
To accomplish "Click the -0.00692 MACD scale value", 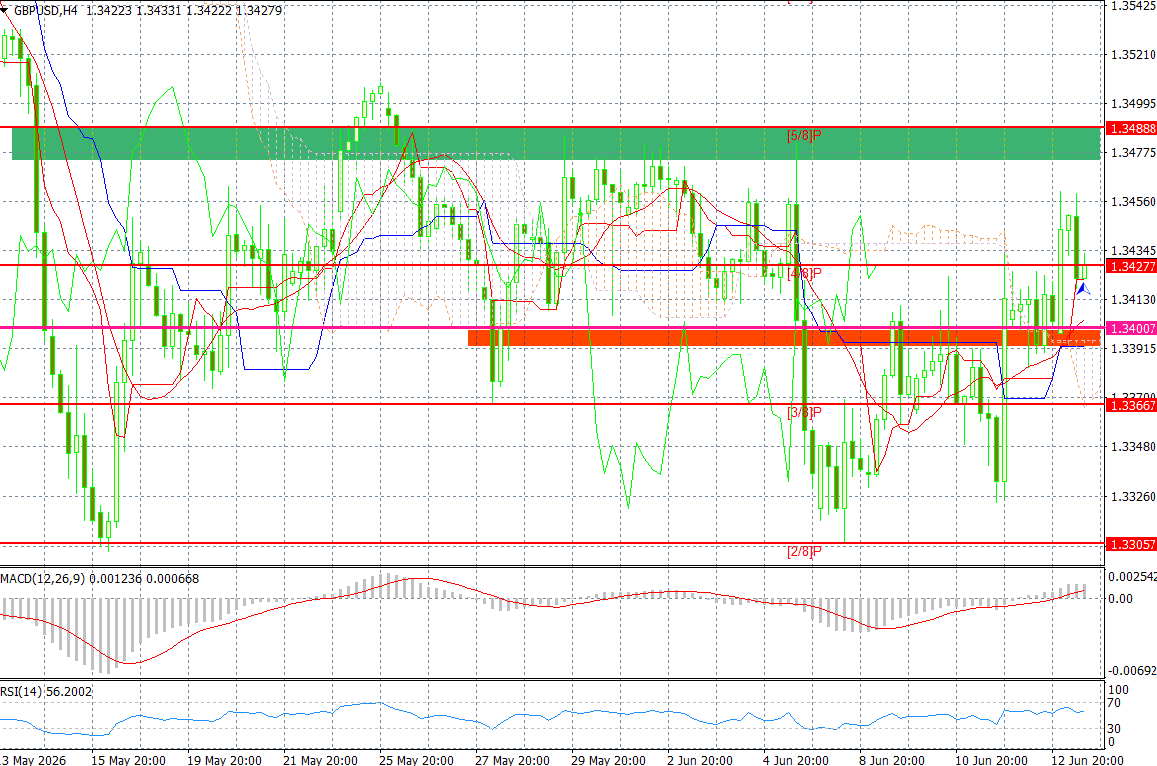I will coord(1132,671).
